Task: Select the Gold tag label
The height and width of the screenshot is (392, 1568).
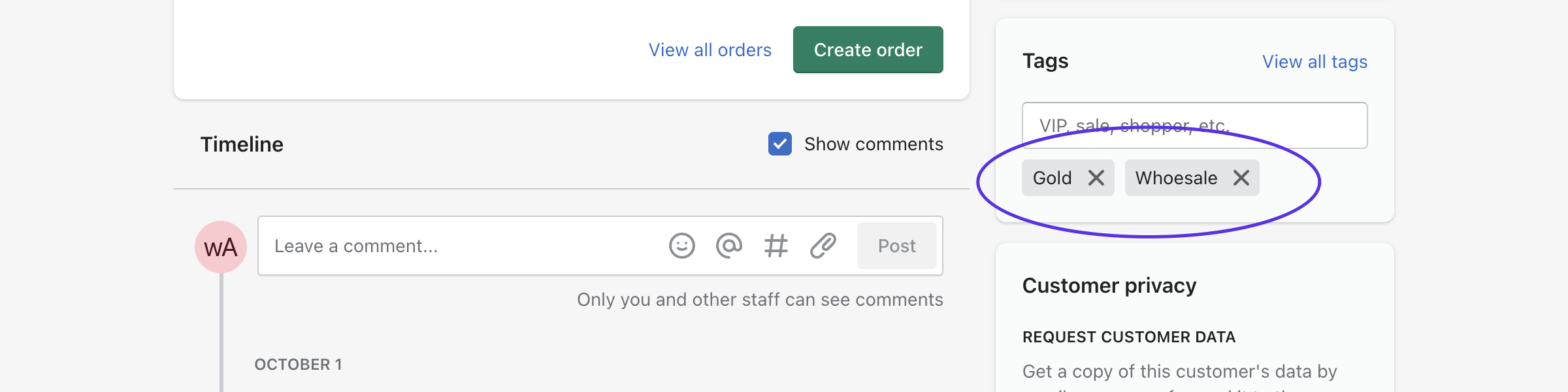Action: point(1053,178)
